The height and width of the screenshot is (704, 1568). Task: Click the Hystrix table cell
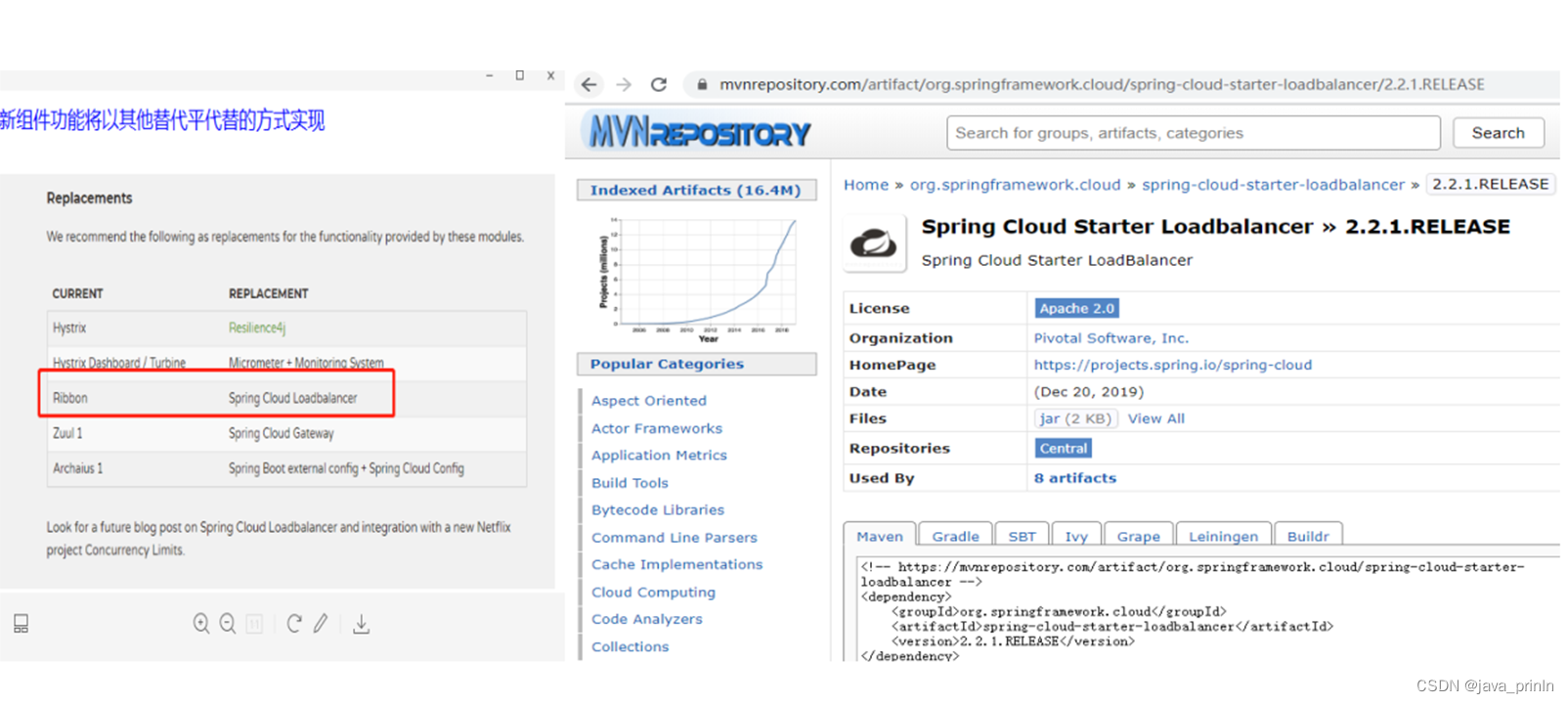69,328
